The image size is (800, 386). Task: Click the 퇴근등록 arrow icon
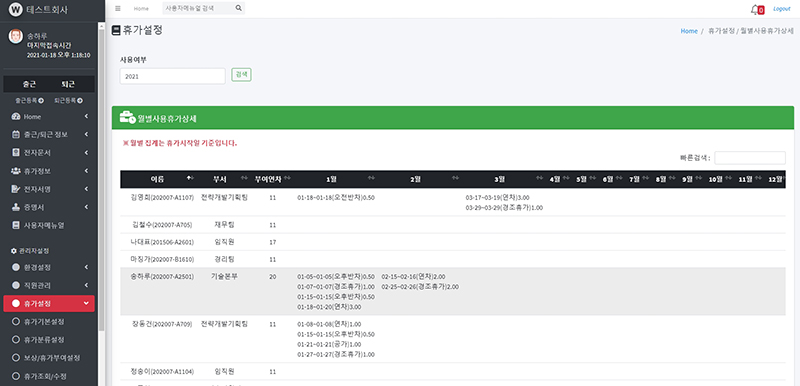[80, 100]
